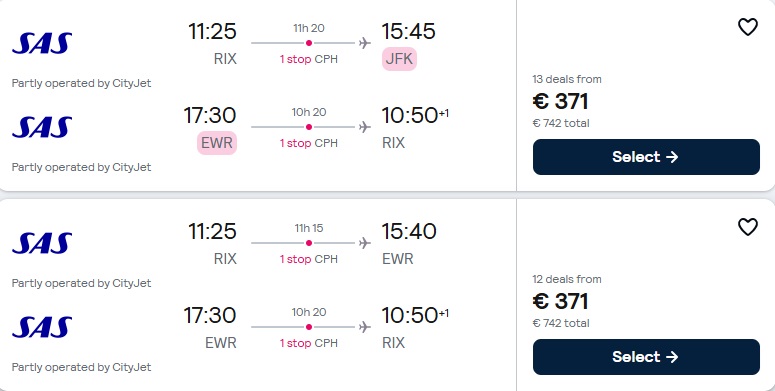Screen dimensions: 775x391
Task: Click SAS logo of first result's 17:30 return
Action: (x=42, y=127)
